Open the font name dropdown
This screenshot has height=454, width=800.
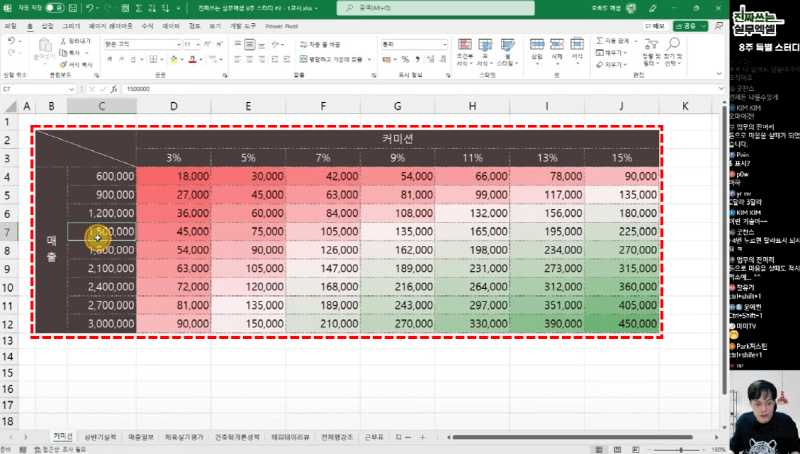coord(178,45)
